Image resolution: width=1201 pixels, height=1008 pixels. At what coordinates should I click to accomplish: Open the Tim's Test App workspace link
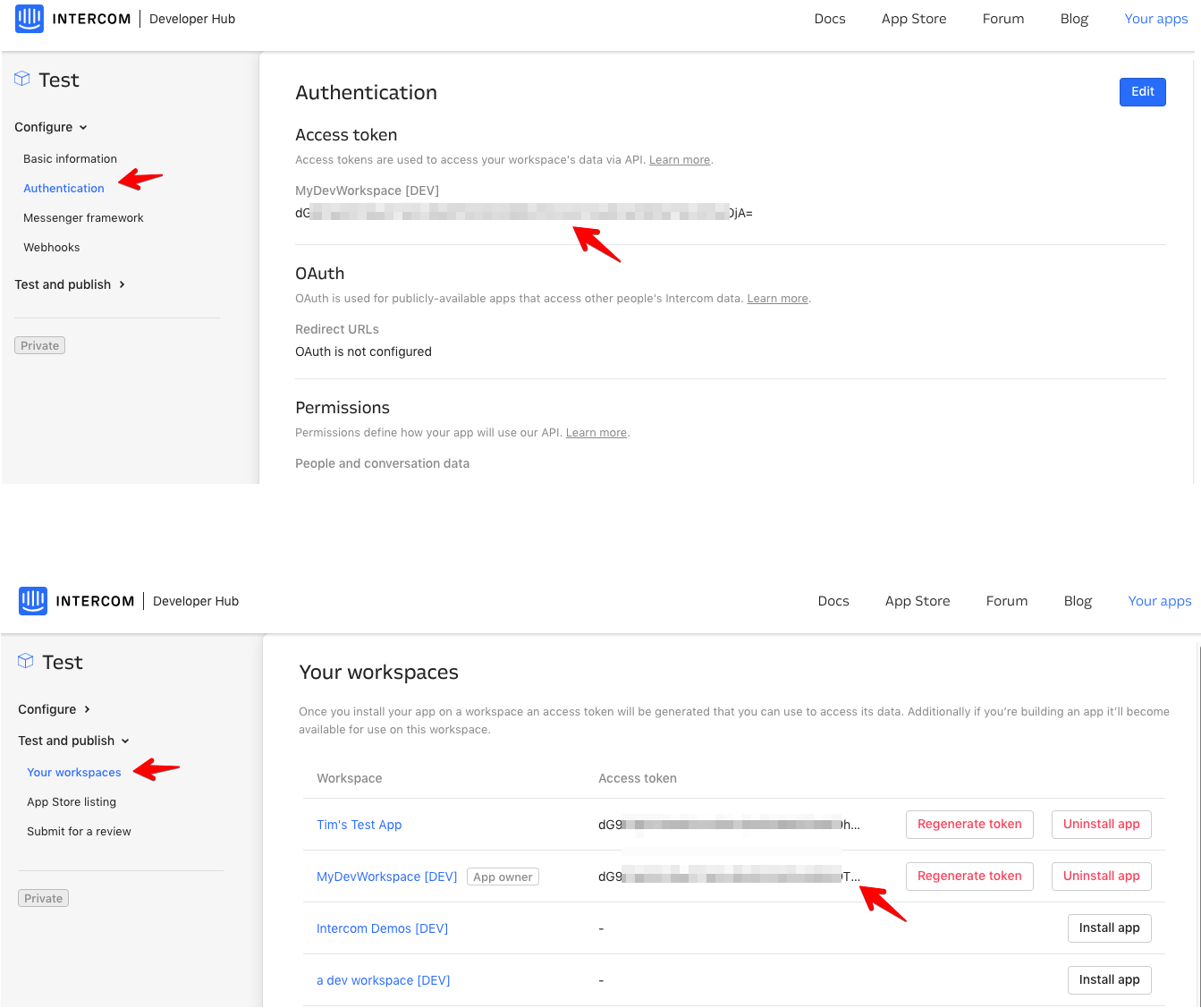359,825
